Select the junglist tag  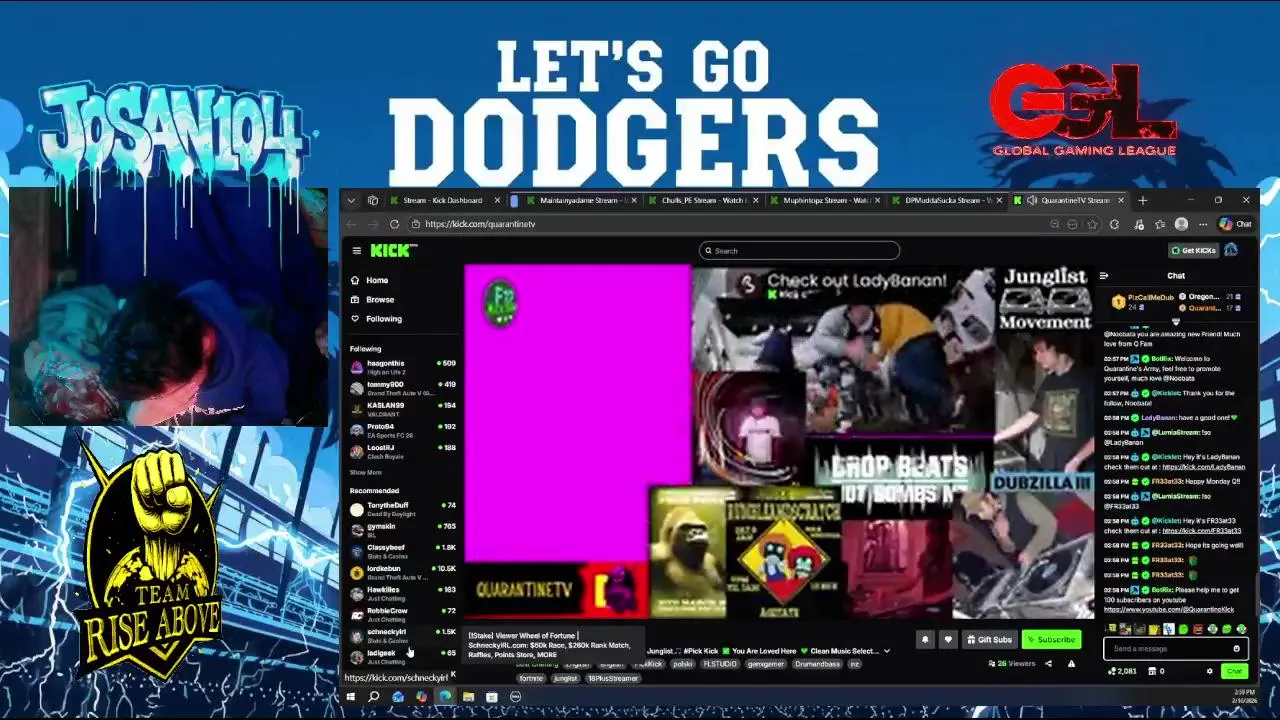tap(565, 678)
